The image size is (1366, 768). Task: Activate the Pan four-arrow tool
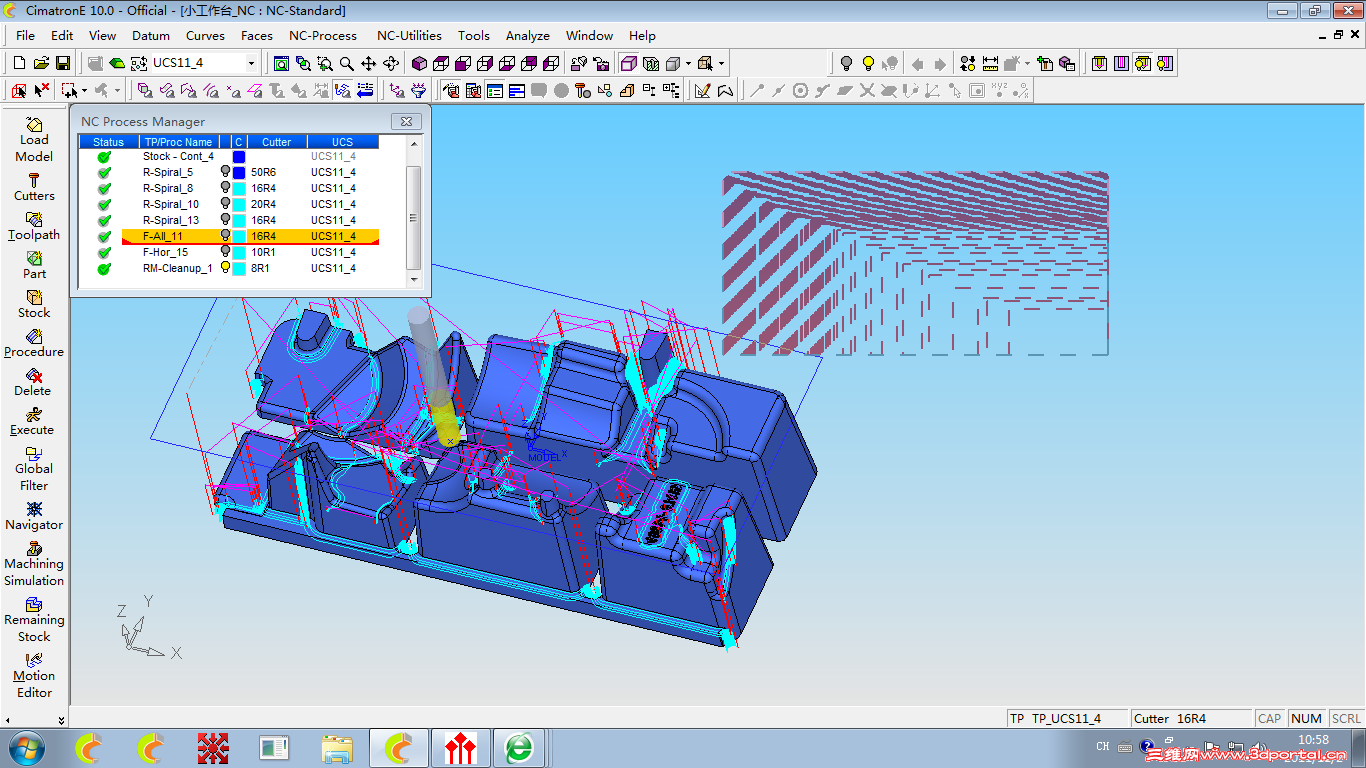369,63
